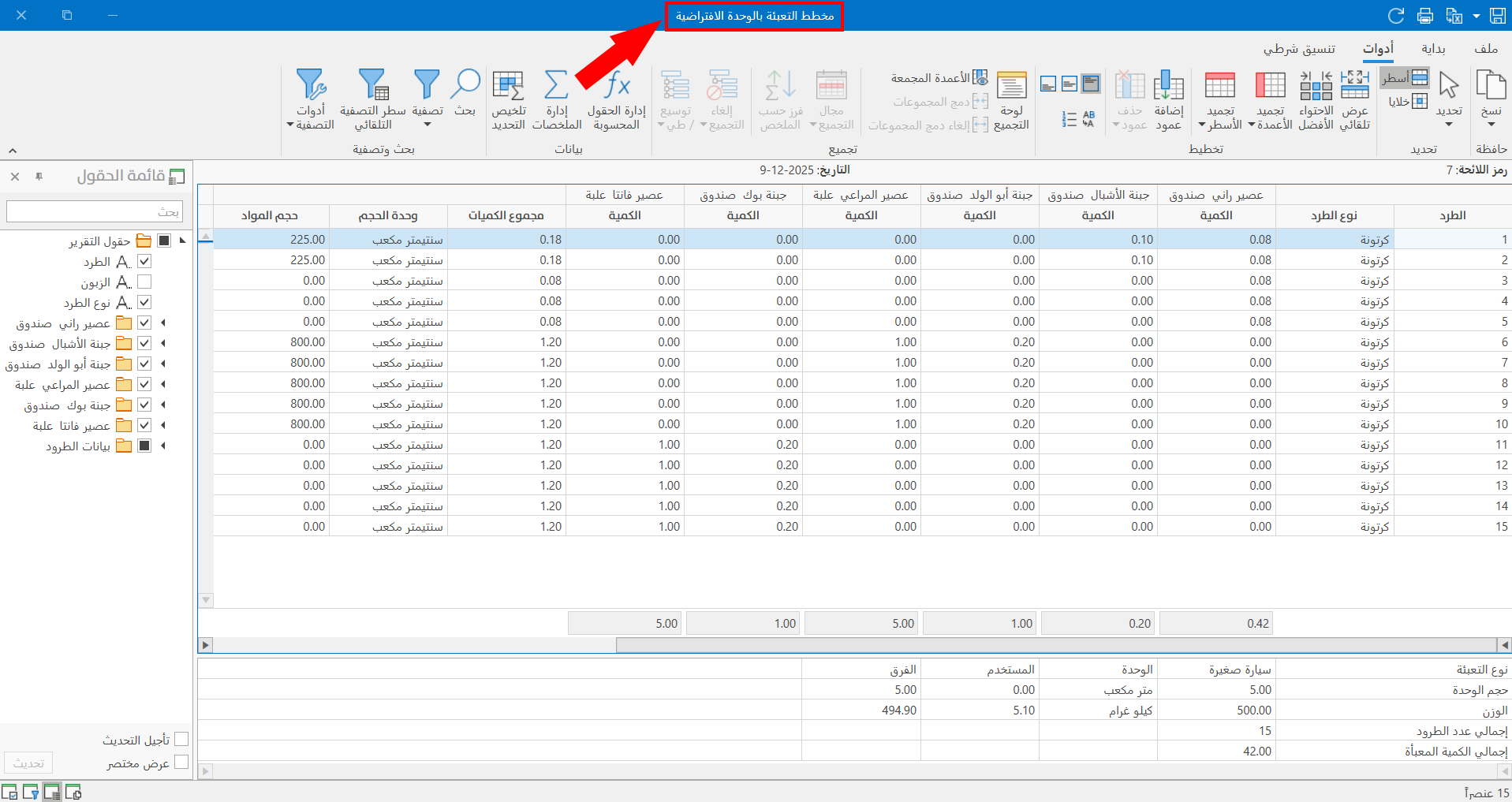The image size is (1512, 802).
Task: Enable the عرض مختصر checkbox
Action: pyautogui.click(x=181, y=762)
